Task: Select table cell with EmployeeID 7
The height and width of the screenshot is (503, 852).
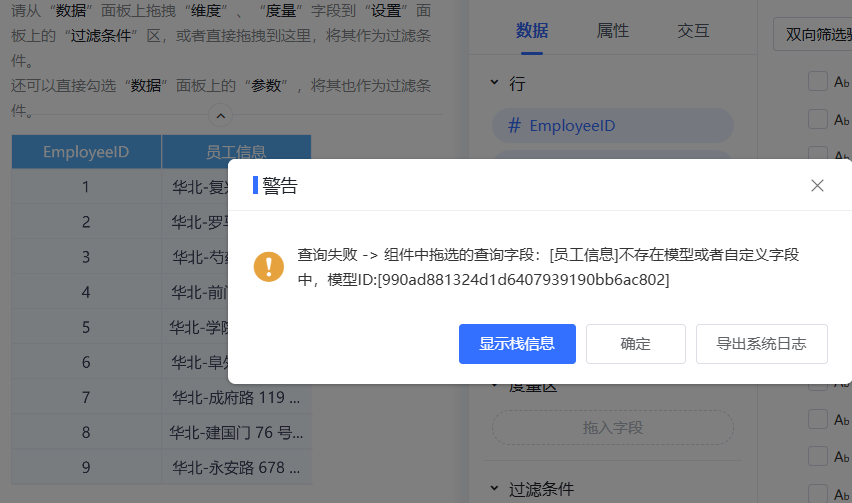Action: (86, 397)
